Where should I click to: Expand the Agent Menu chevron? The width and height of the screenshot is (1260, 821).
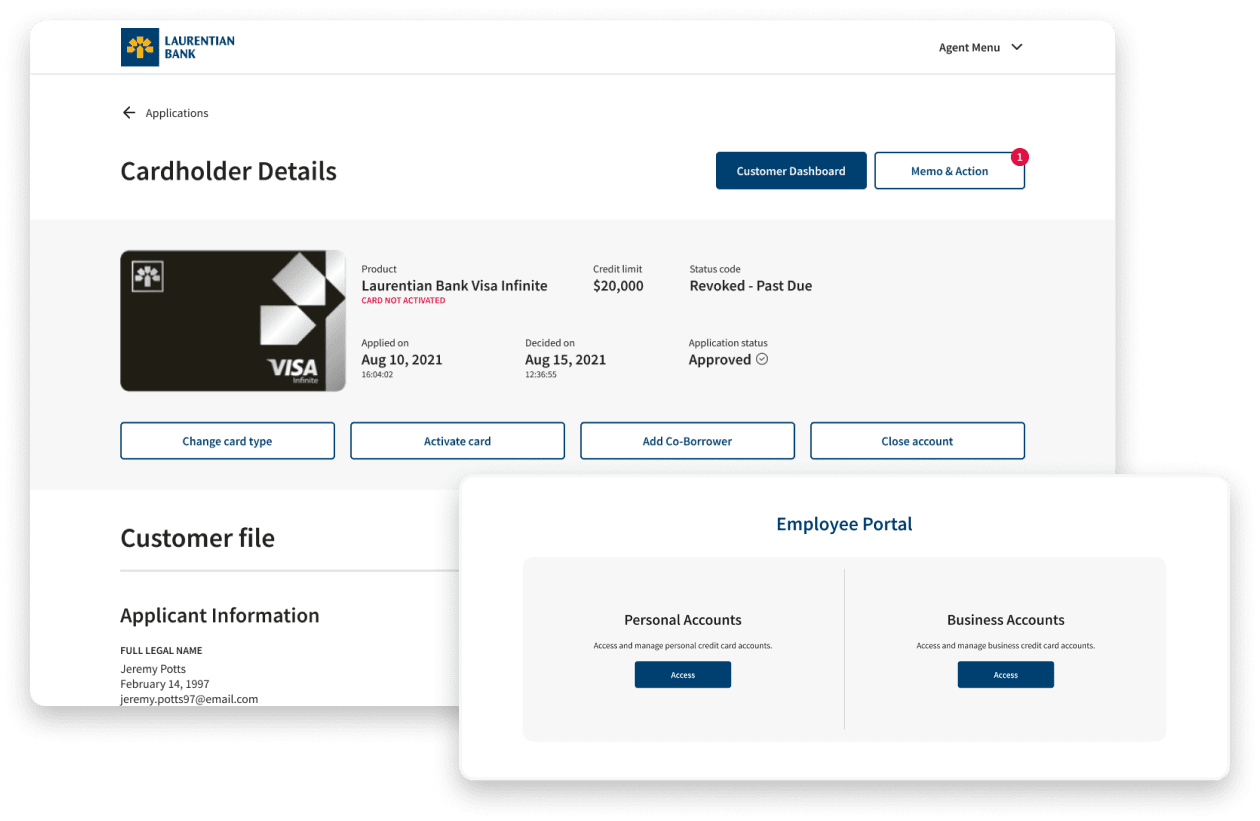[1017, 47]
